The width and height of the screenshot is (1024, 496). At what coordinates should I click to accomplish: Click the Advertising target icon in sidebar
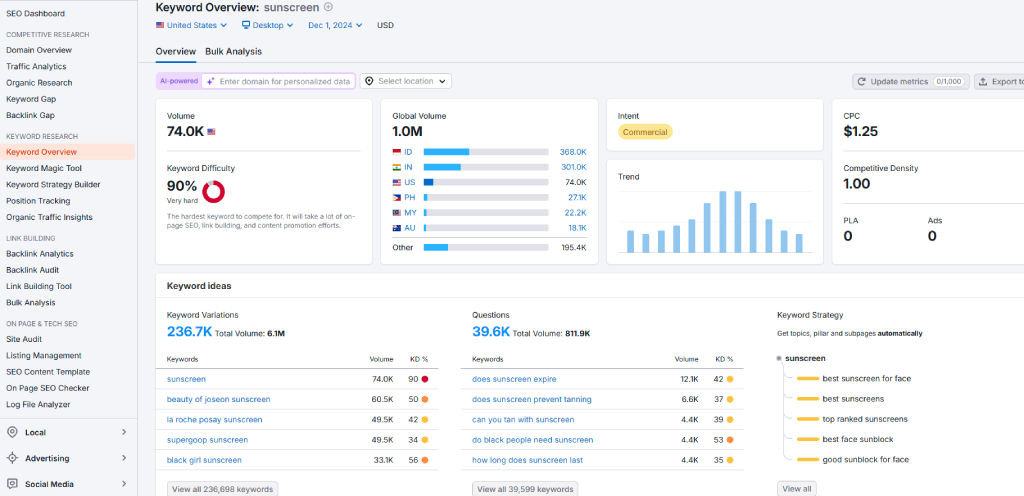click(13, 458)
